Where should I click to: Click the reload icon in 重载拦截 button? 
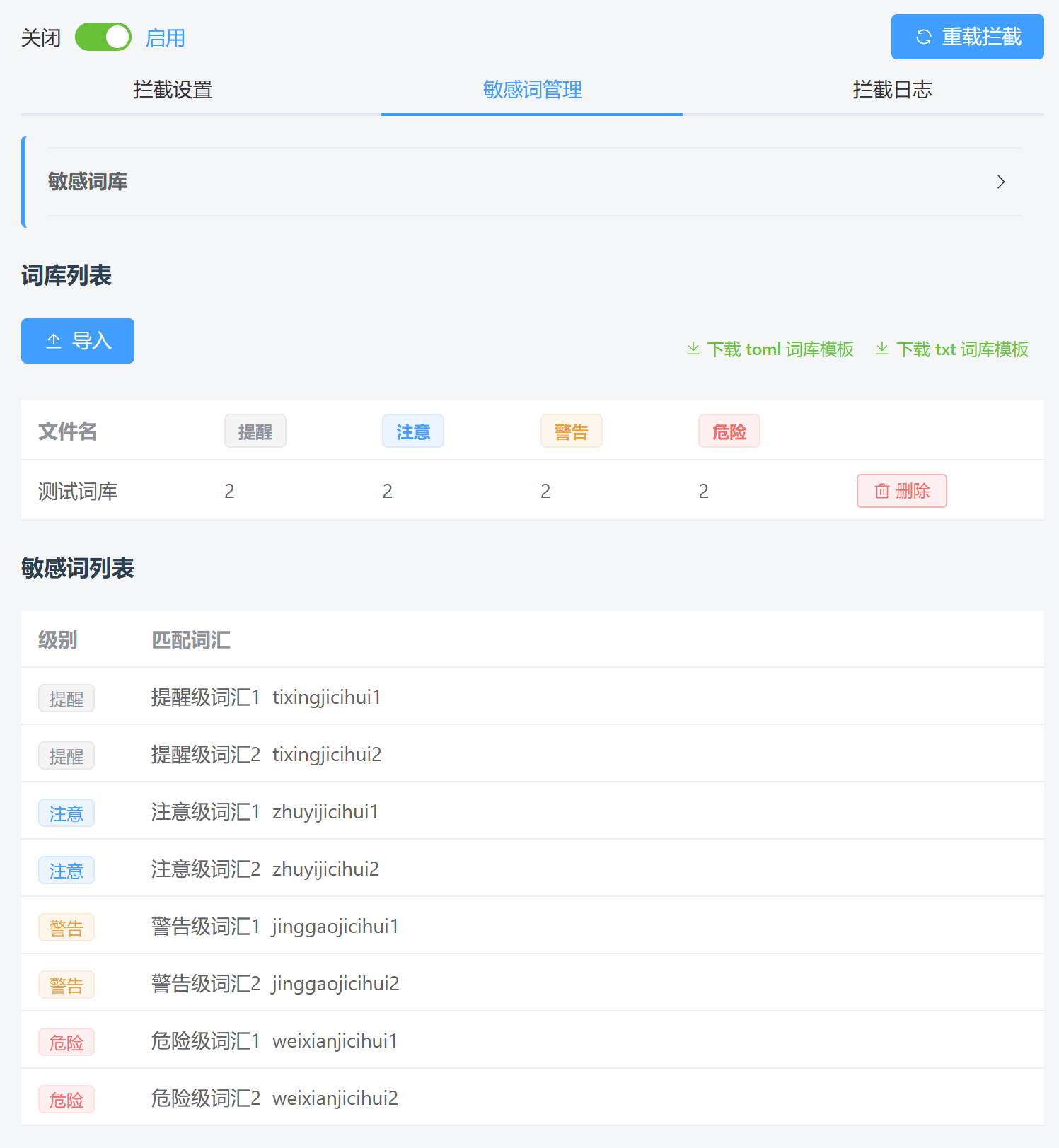coord(924,37)
